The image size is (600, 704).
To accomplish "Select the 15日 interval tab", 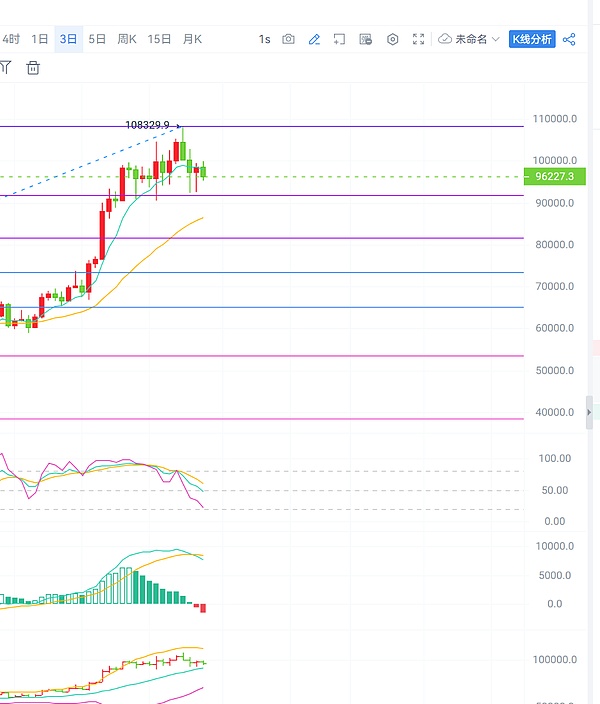I will pos(159,39).
